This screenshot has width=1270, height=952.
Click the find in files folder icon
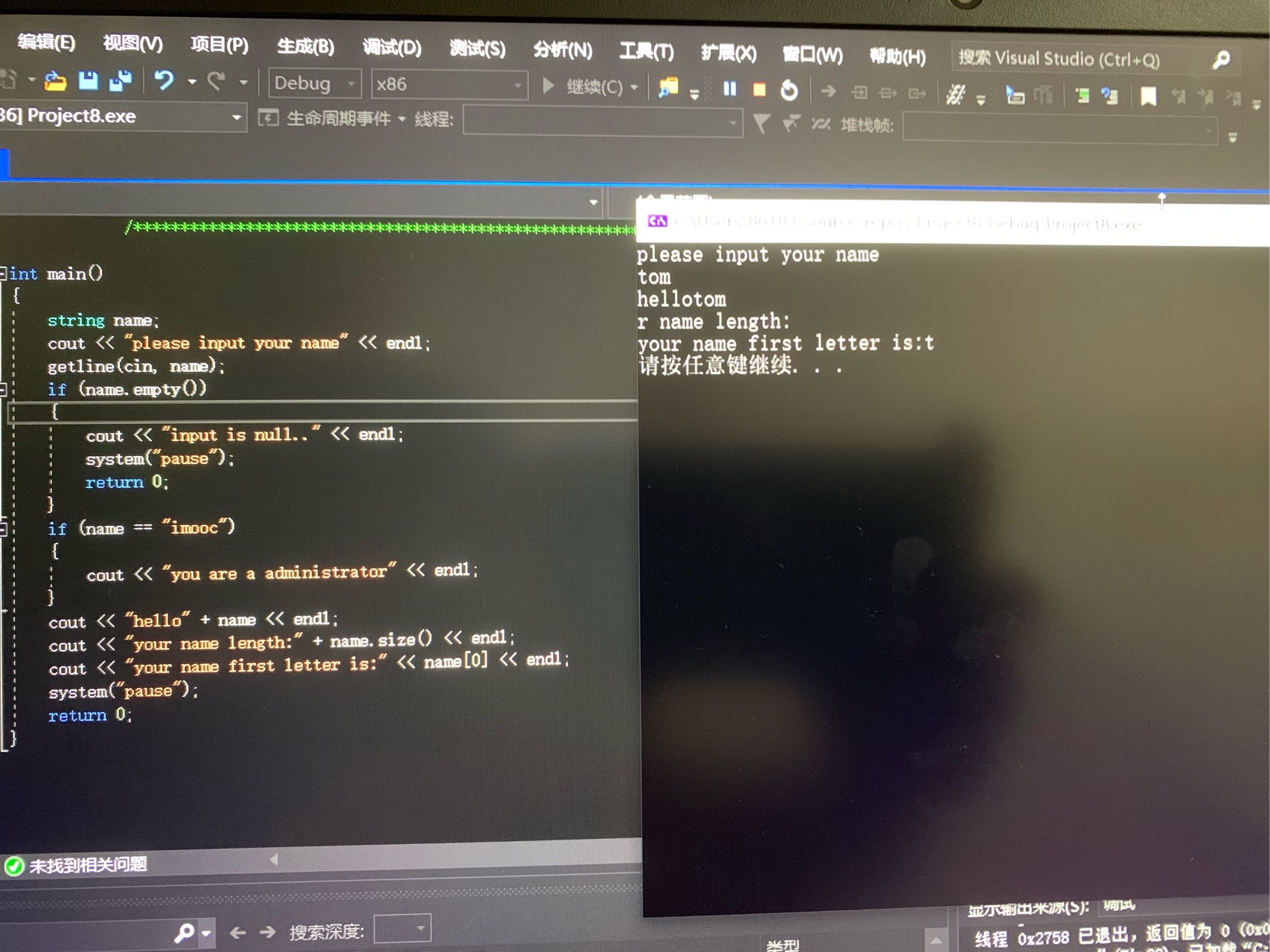(x=668, y=88)
